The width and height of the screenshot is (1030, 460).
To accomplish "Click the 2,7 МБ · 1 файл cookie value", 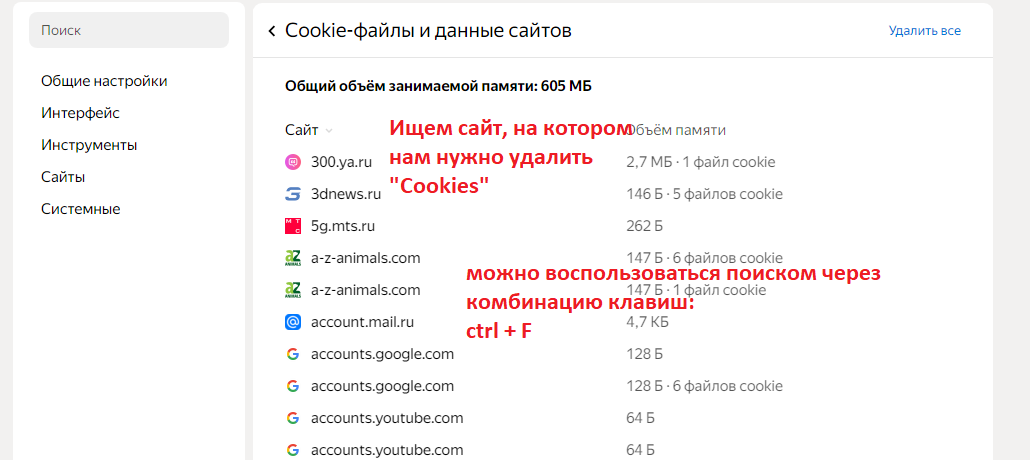I will point(701,162).
